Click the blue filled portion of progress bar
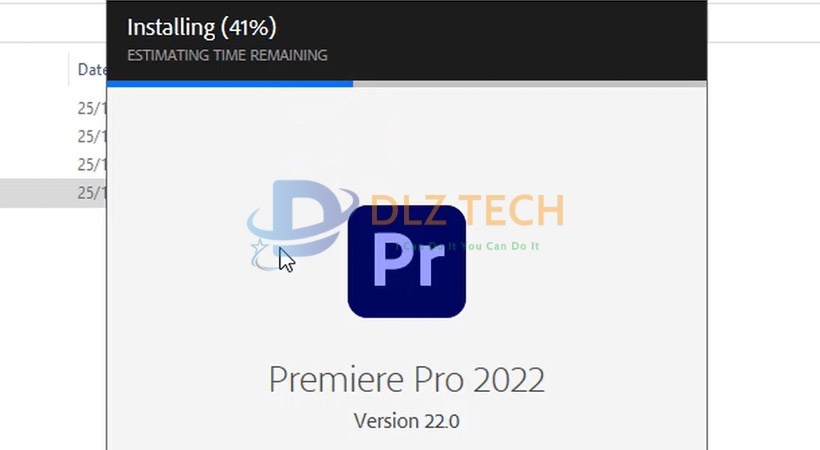The width and height of the screenshot is (820, 450). (x=230, y=84)
